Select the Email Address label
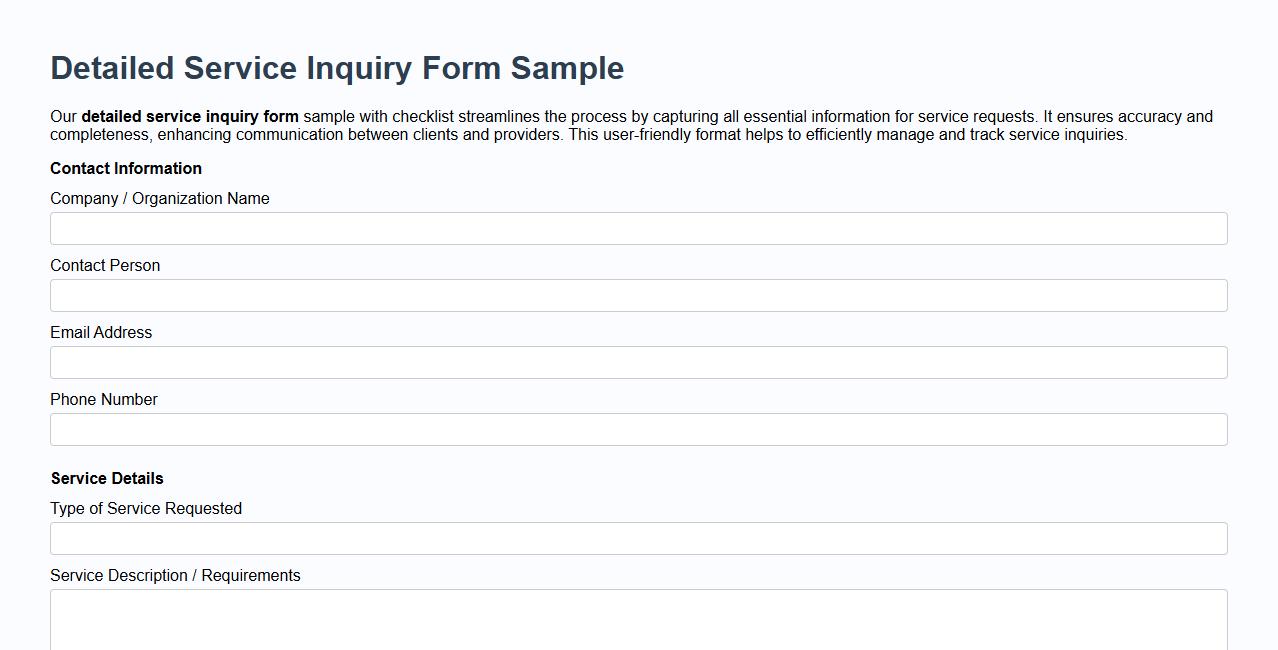This screenshot has width=1278, height=650. [x=100, y=332]
